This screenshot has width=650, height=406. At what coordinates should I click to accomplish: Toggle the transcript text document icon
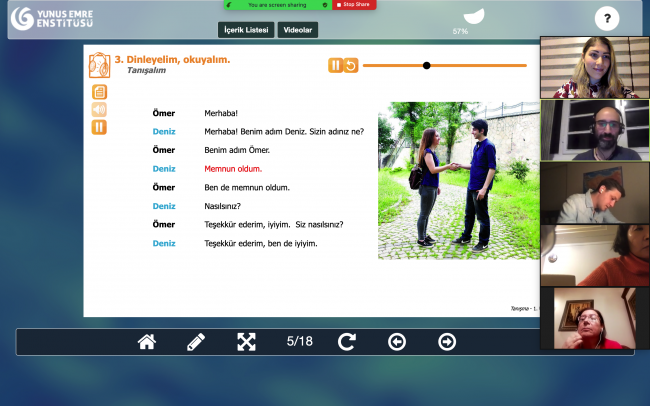[99, 92]
